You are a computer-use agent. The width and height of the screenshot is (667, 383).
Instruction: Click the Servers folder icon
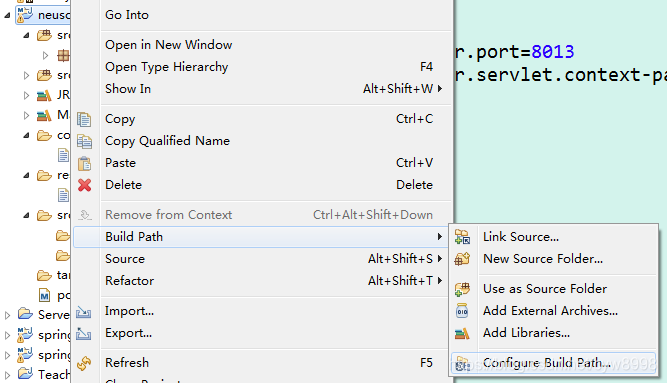(x=25, y=314)
